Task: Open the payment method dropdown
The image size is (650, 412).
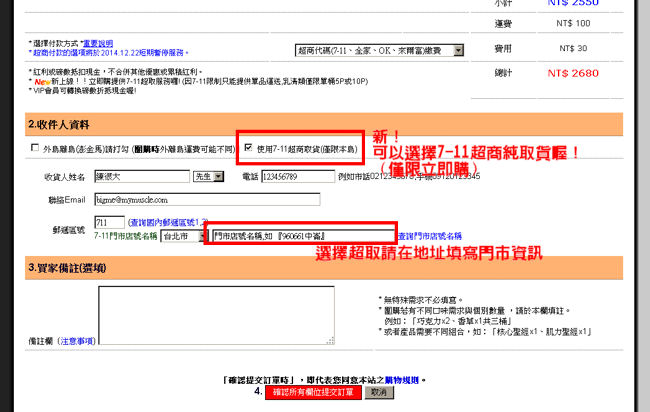Action: [379, 51]
